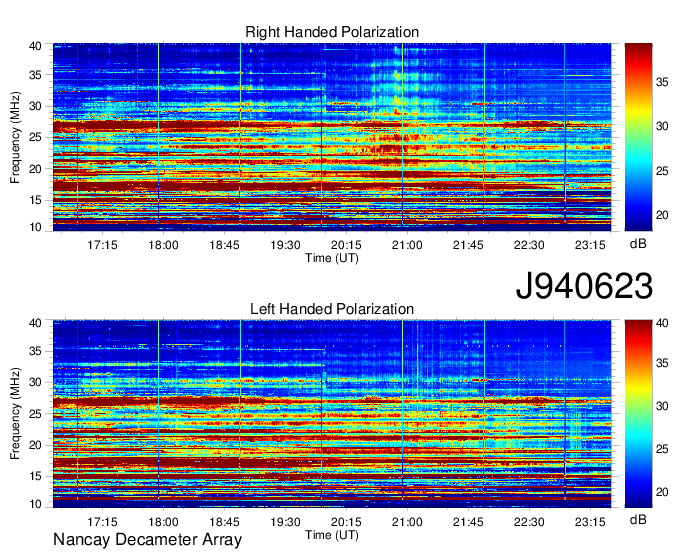The height and width of the screenshot is (552, 680).
Task: Click the 20 MHz tick label on the Left Handed plot
Action: coord(35,445)
